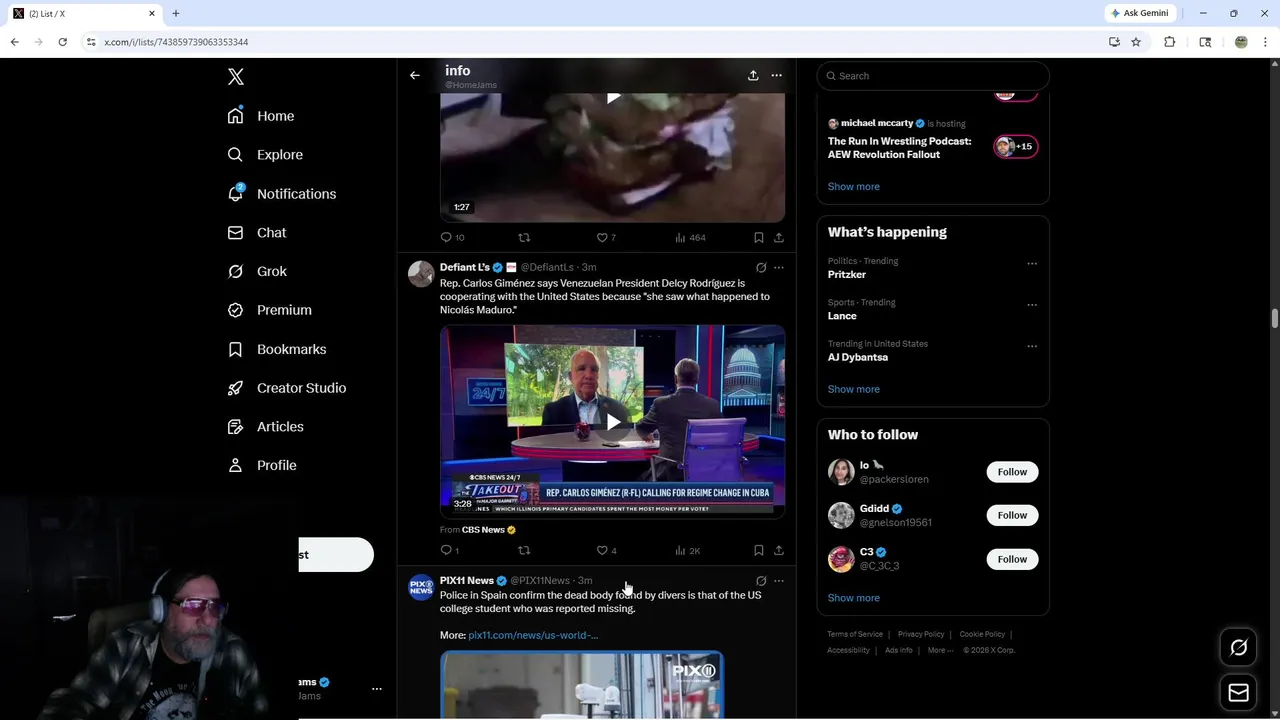Like the post with 7 likes
Viewport: 1280px width, 720px height.
pos(606,237)
